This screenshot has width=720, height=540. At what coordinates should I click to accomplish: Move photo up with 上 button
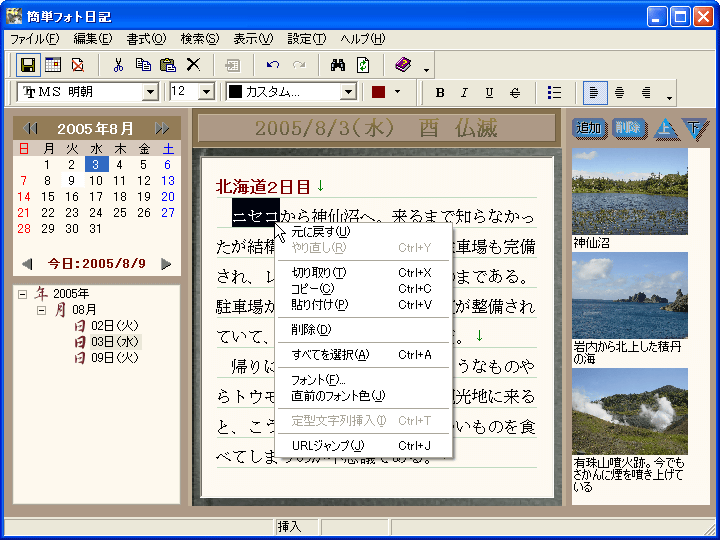(x=665, y=129)
